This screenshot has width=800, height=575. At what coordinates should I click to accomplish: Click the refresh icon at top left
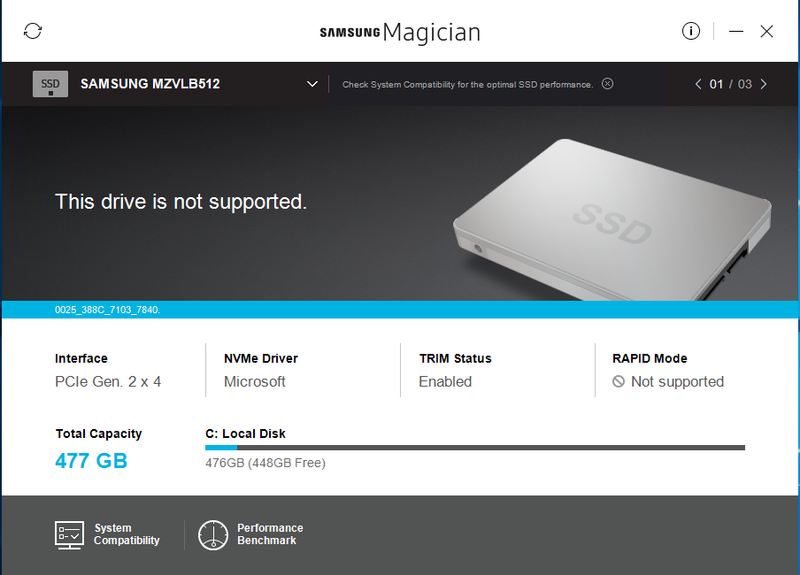tap(33, 31)
